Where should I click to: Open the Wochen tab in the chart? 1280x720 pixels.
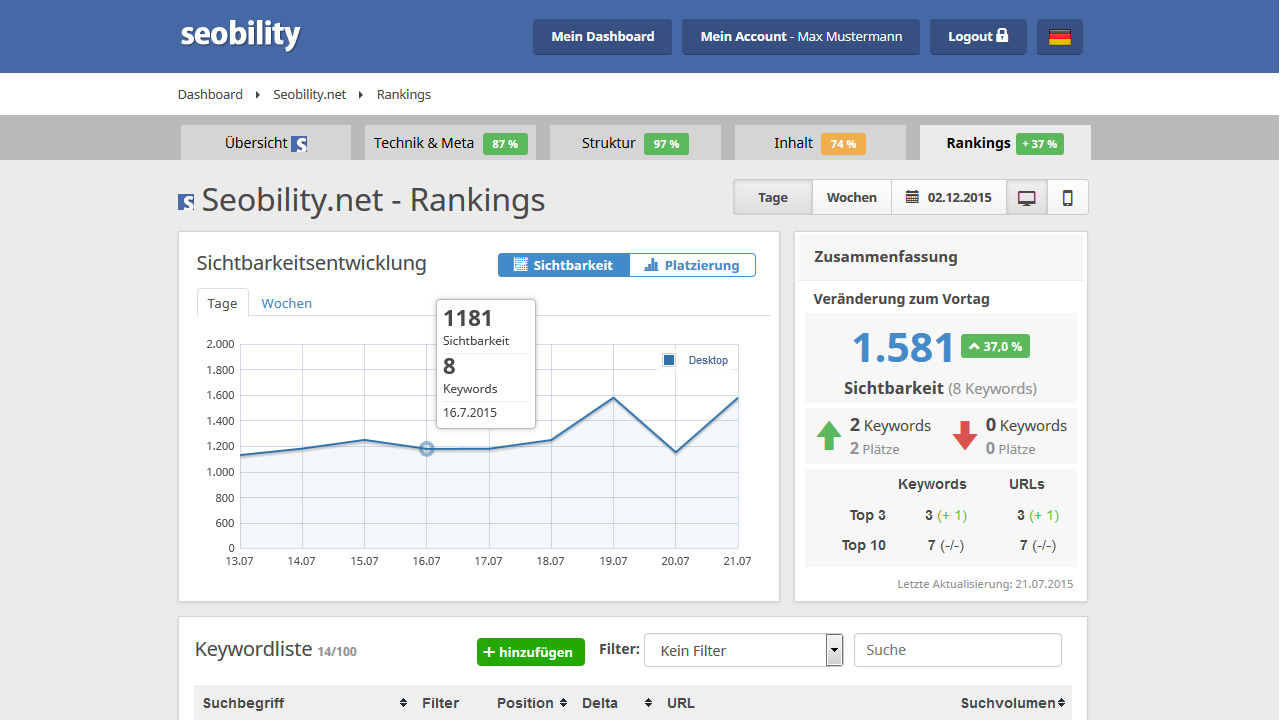point(286,303)
